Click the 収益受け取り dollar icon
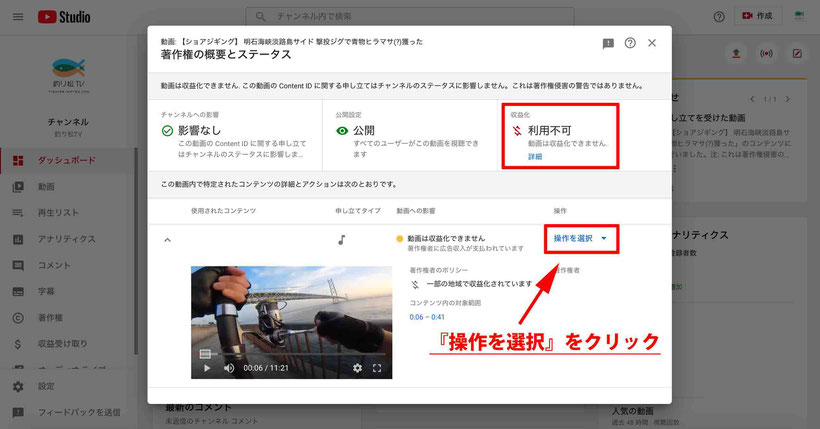Image resolution: width=820 pixels, height=429 pixels. tap(18, 344)
